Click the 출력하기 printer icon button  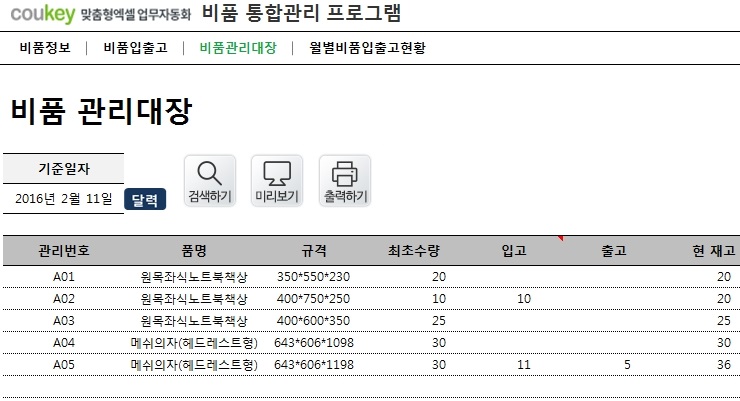345,181
